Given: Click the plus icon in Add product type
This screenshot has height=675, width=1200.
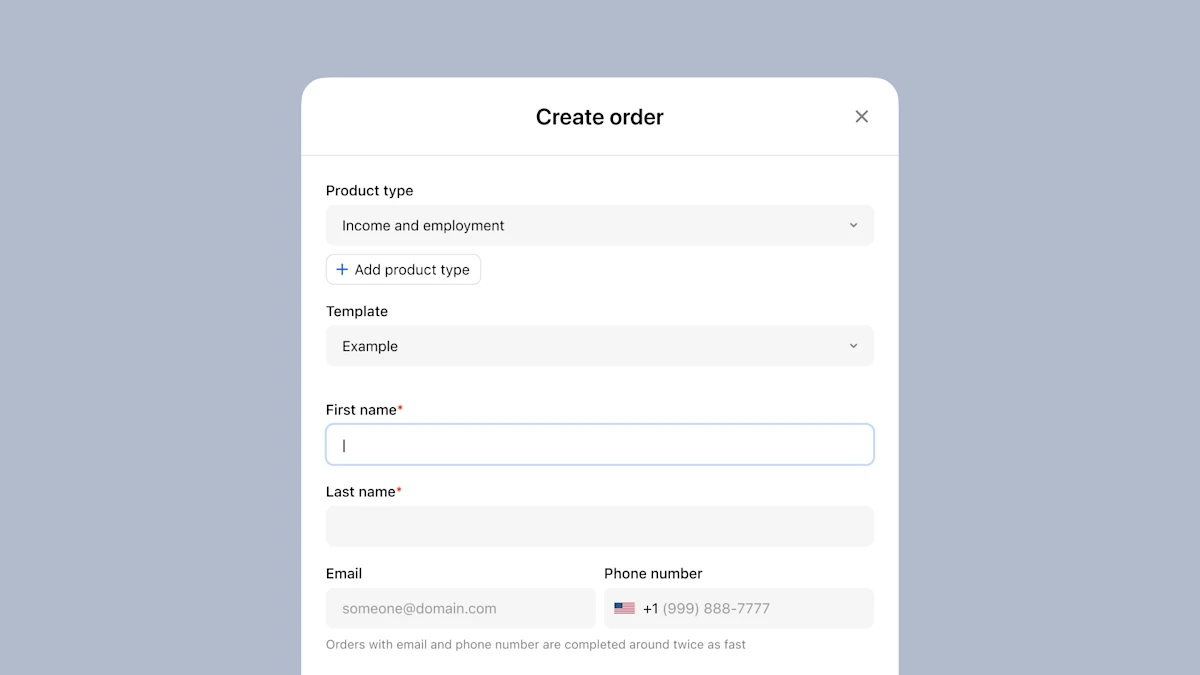Looking at the screenshot, I should pyautogui.click(x=342, y=270).
